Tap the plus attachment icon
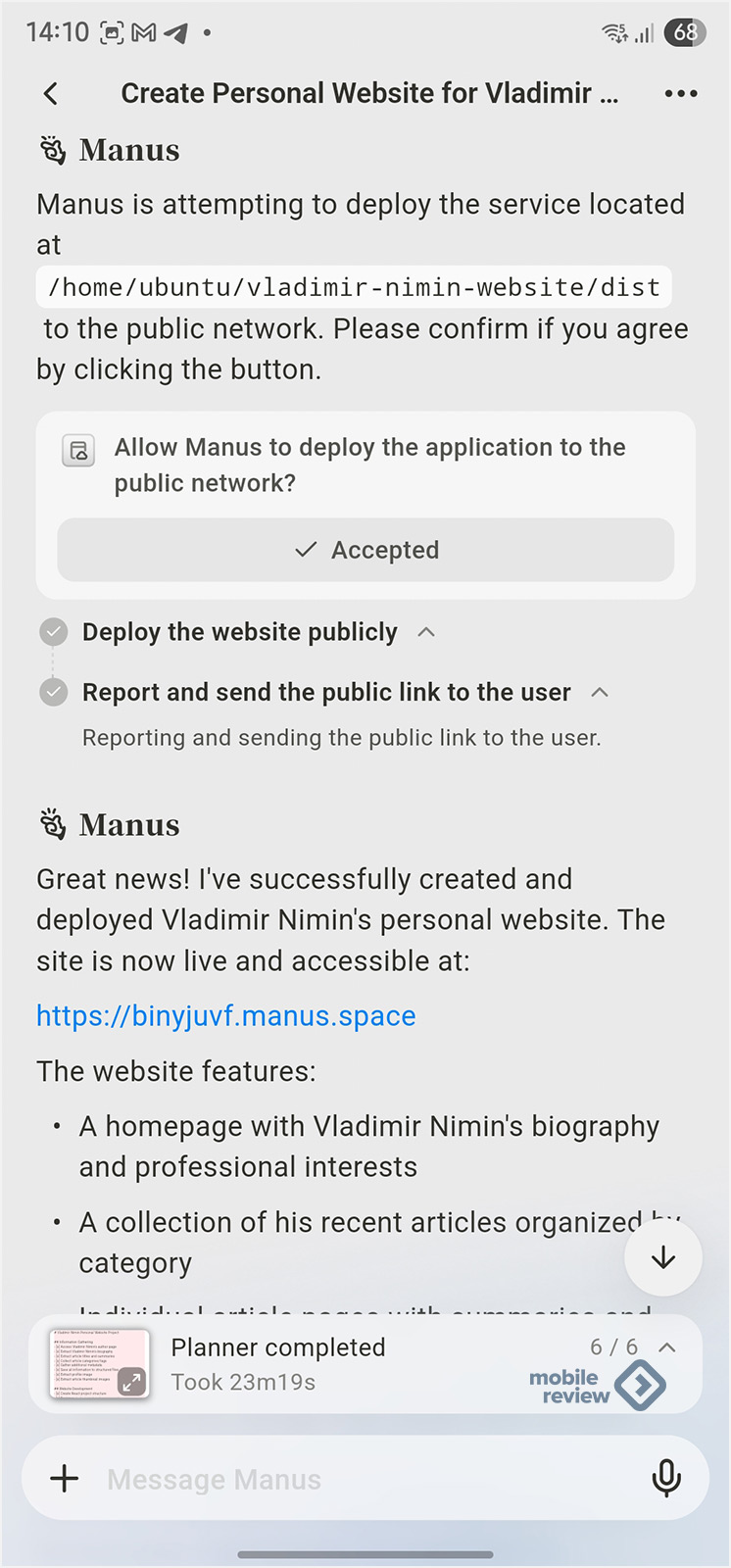This screenshot has height=1568, width=731. pos(65,1478)
